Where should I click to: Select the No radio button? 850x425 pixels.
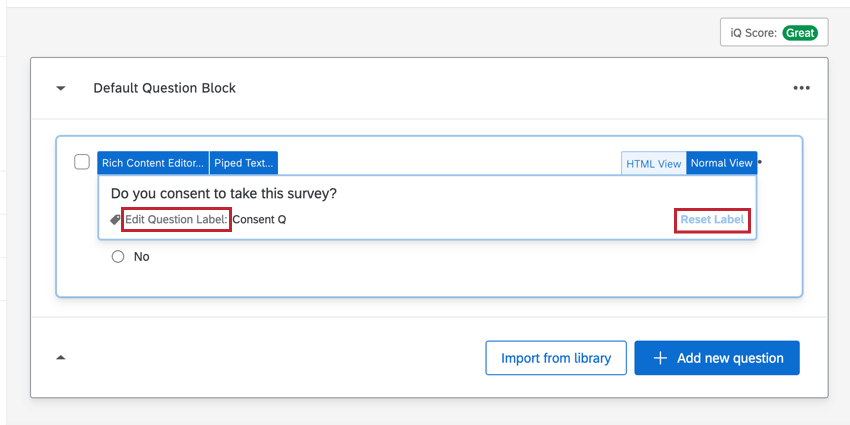coord(118,257)
